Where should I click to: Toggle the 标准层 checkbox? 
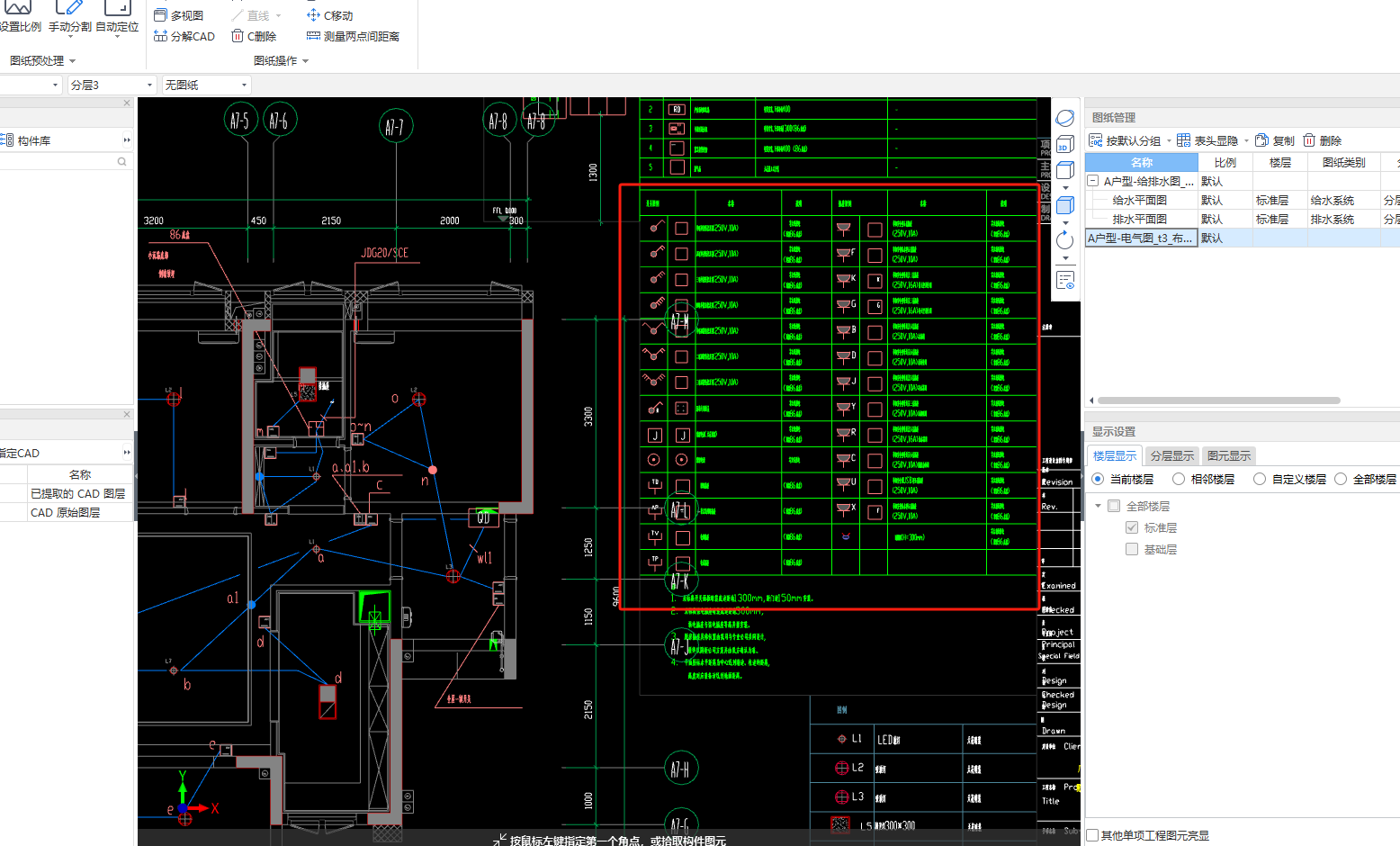pyautogui.click(x=1132, y=527)
